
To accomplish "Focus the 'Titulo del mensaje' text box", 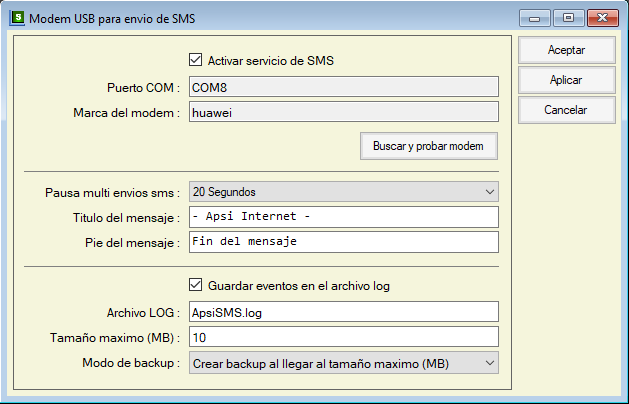I will tap(343, 217).
